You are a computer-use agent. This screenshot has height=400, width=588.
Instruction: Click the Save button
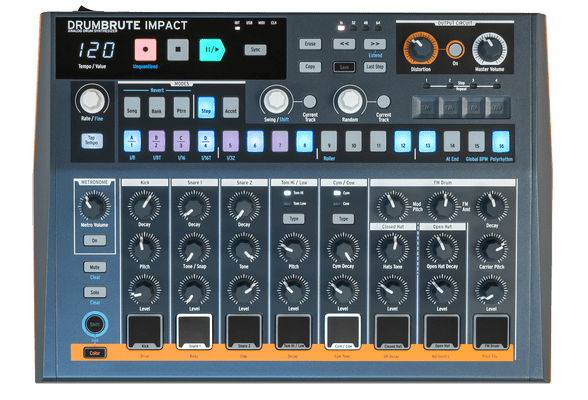click(x=344, y=67)
